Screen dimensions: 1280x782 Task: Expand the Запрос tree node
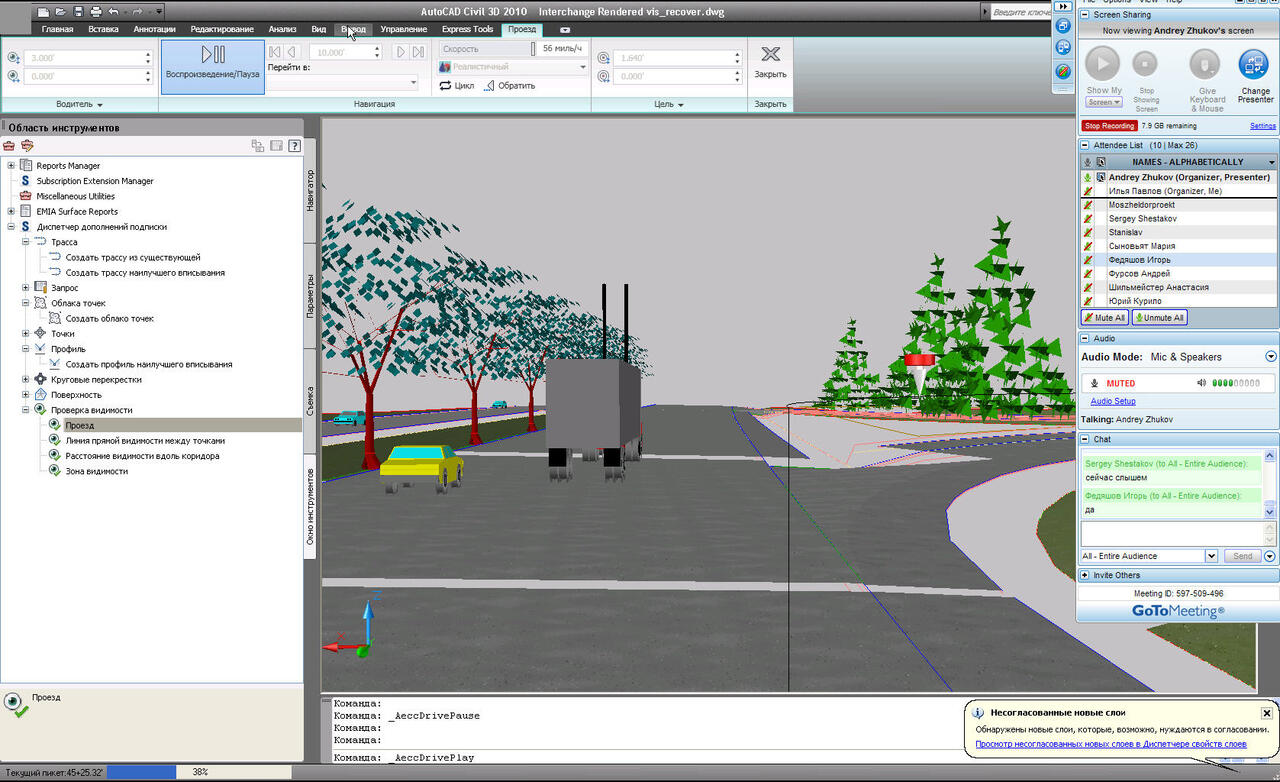pos(26,288)
